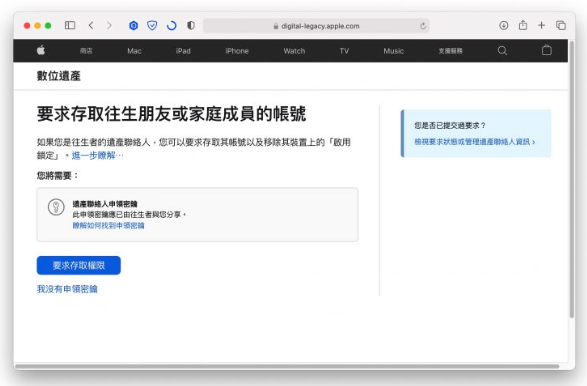Viewport: 587px width, 386px height.
Task: Click the horizontal scrollbar at bottom
Action: point(287,366)
